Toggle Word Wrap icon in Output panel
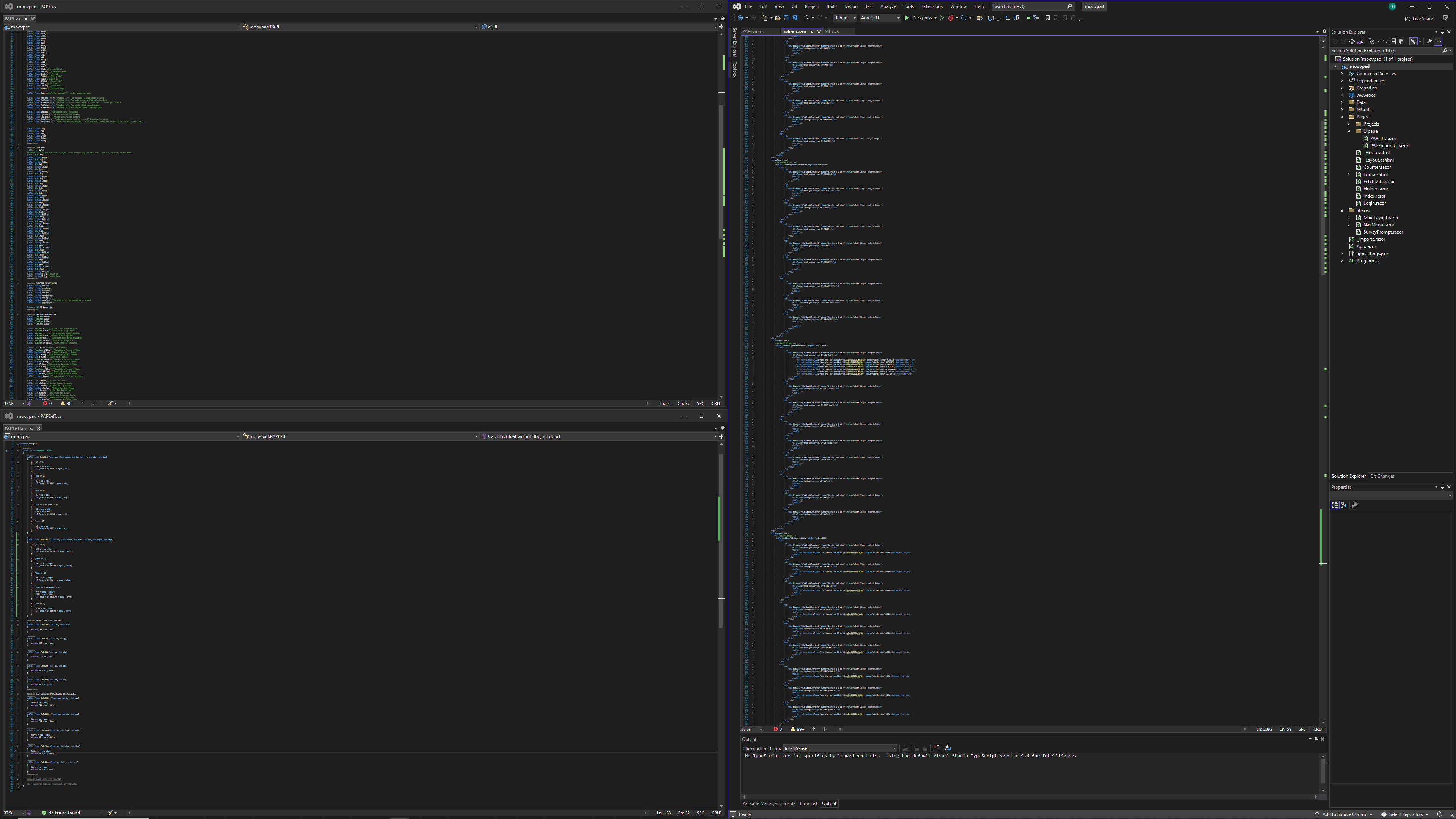Image resolution: width=1456 pixels, height=819 pixels. 948,748
